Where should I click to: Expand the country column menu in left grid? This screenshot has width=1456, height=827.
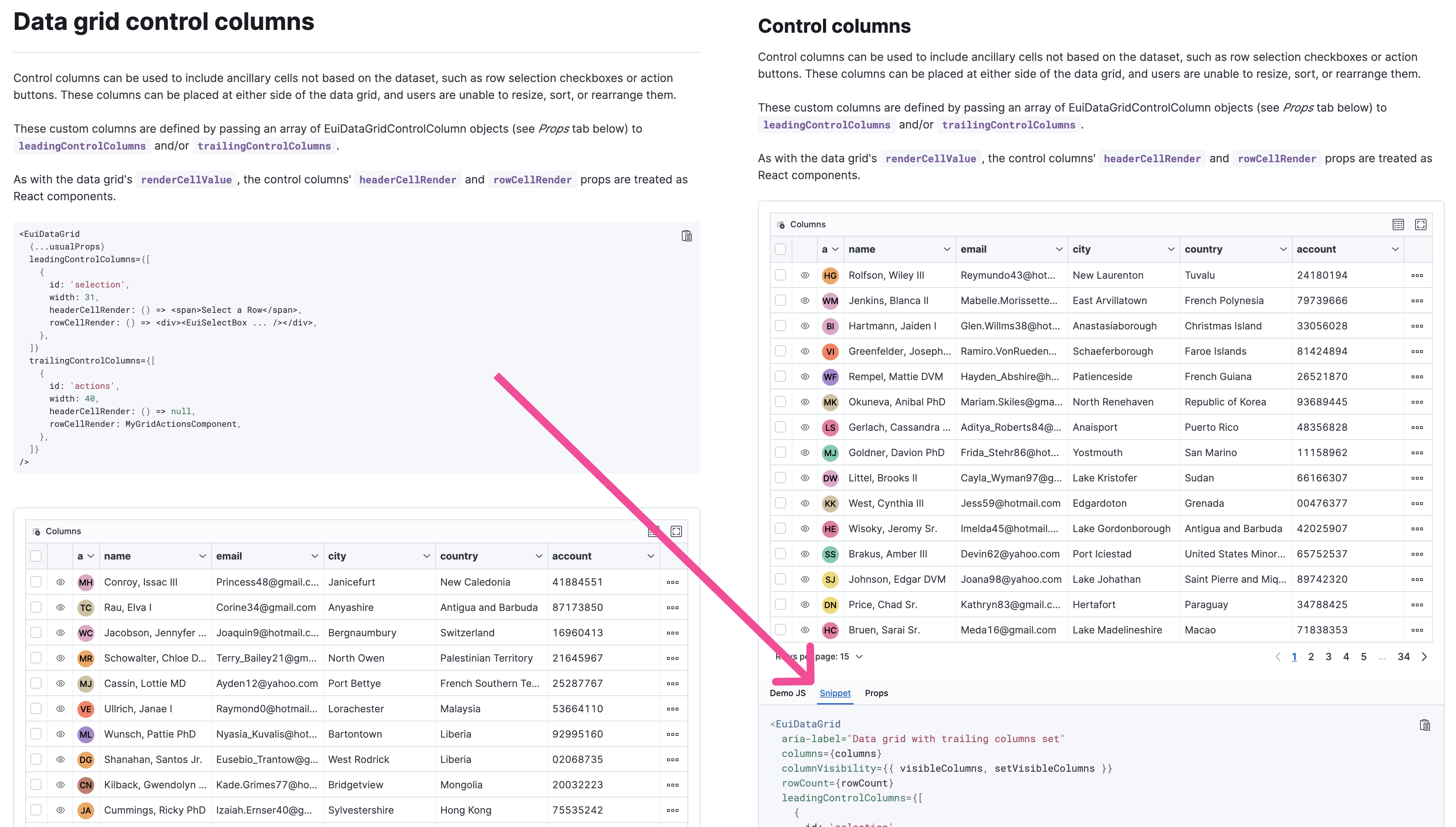pos(538,556)
